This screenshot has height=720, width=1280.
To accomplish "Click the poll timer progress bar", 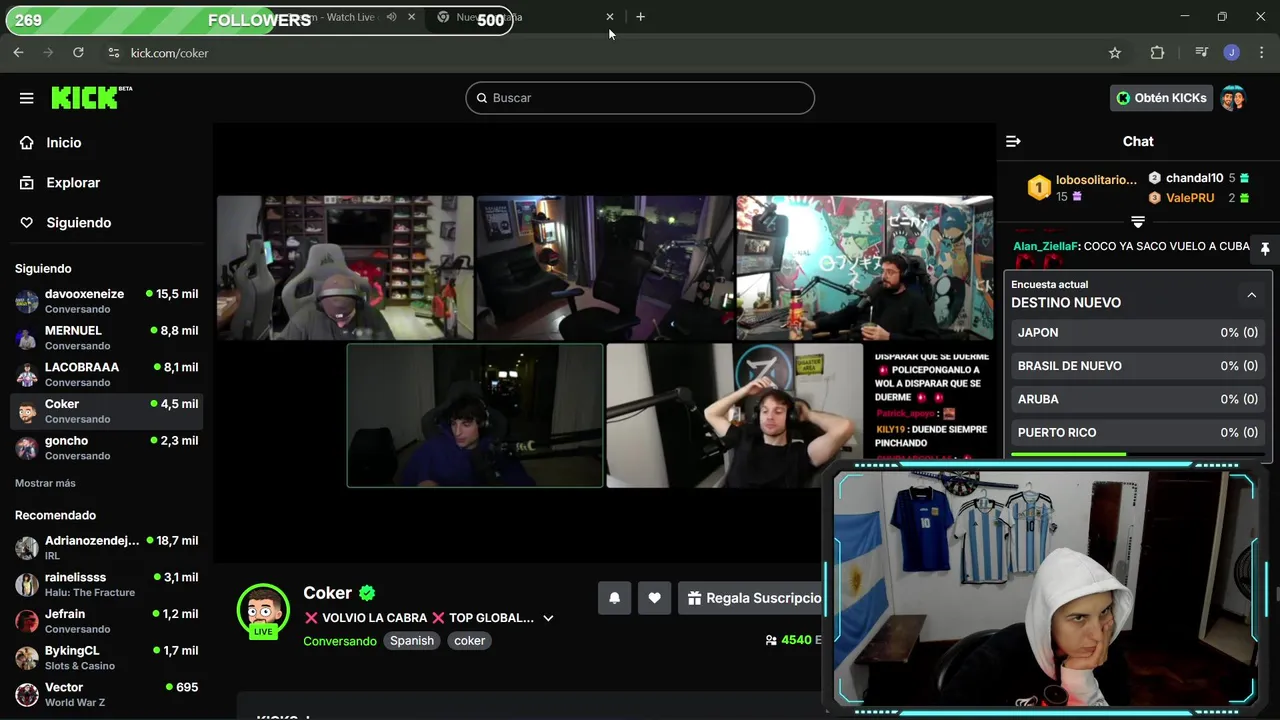I will pos(1137,455).
